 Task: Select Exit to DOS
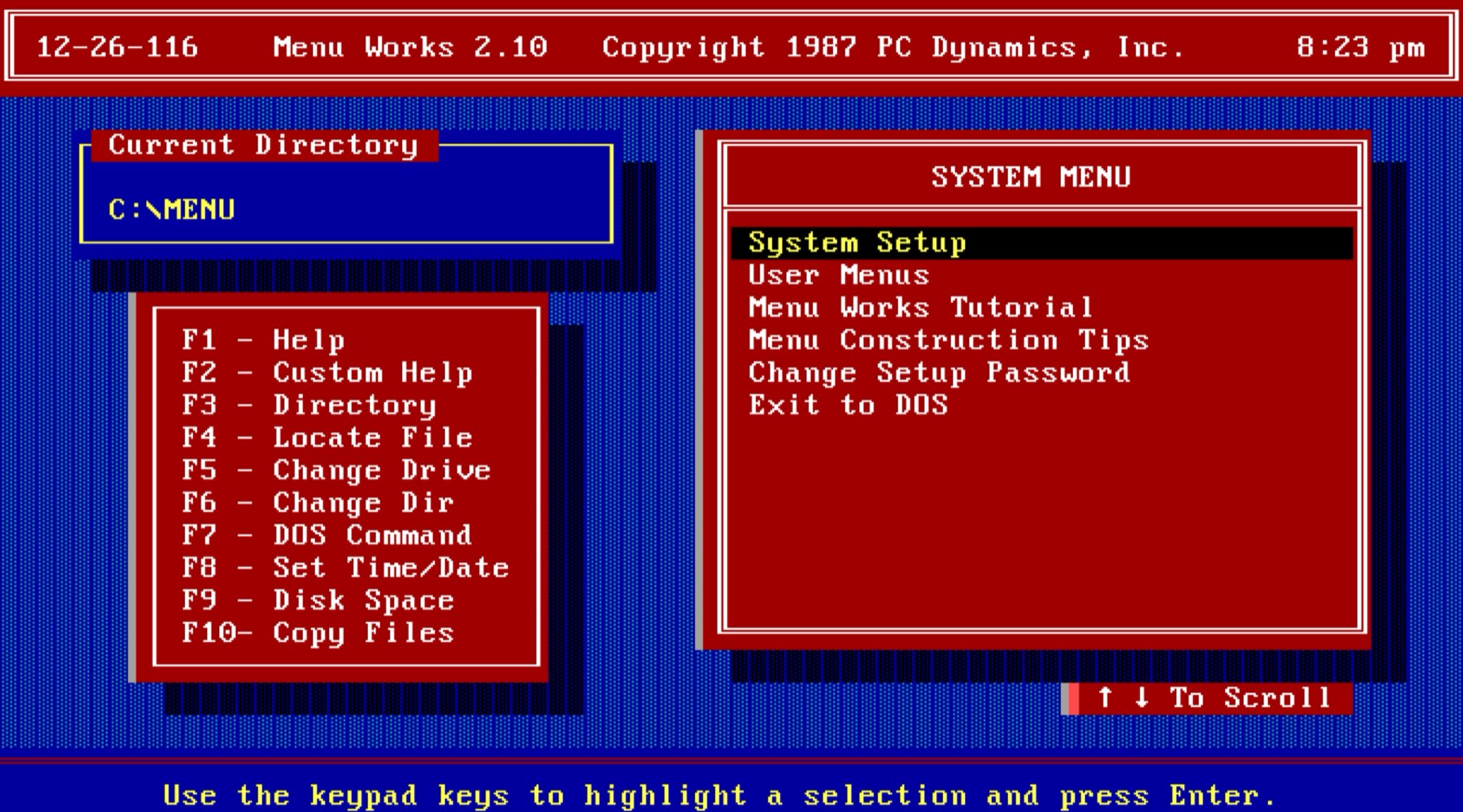coord(848,406)
